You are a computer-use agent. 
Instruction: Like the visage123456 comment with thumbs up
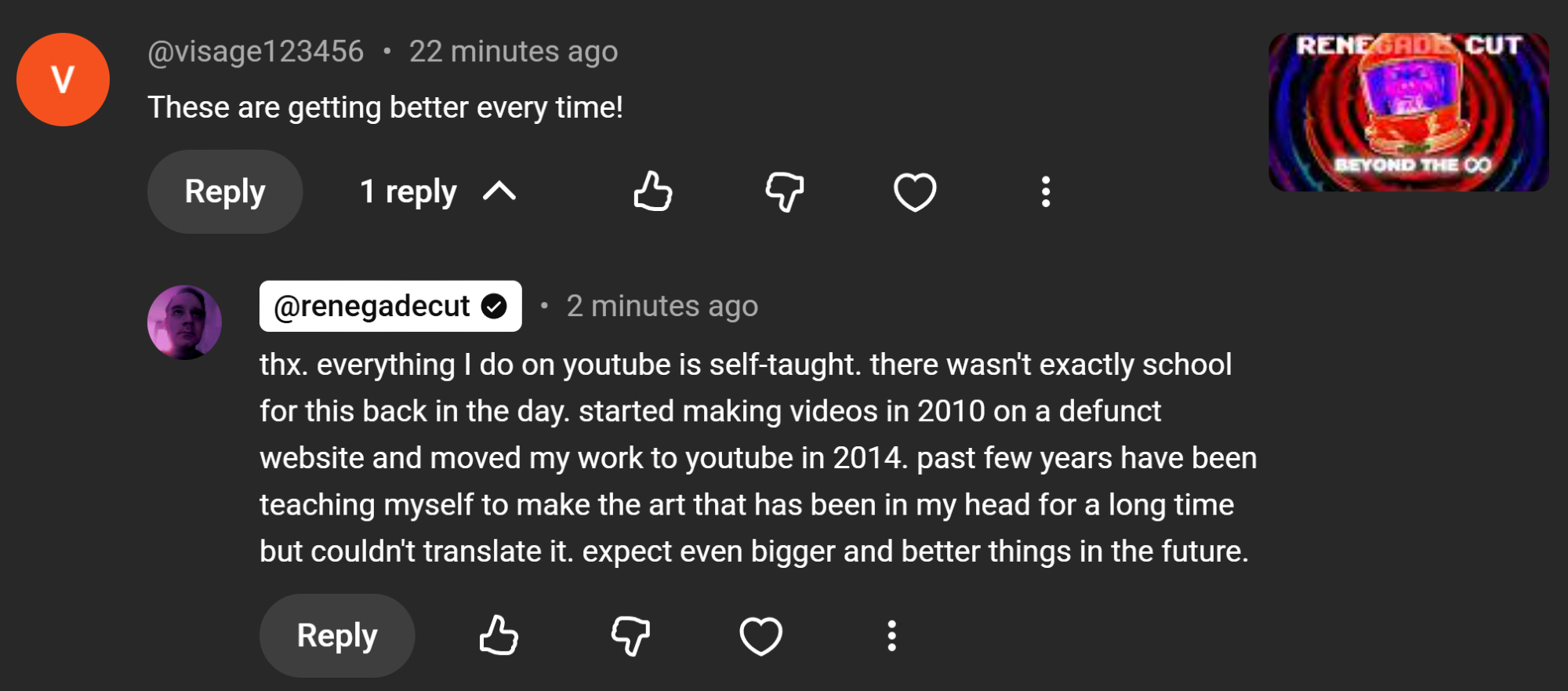653,191
